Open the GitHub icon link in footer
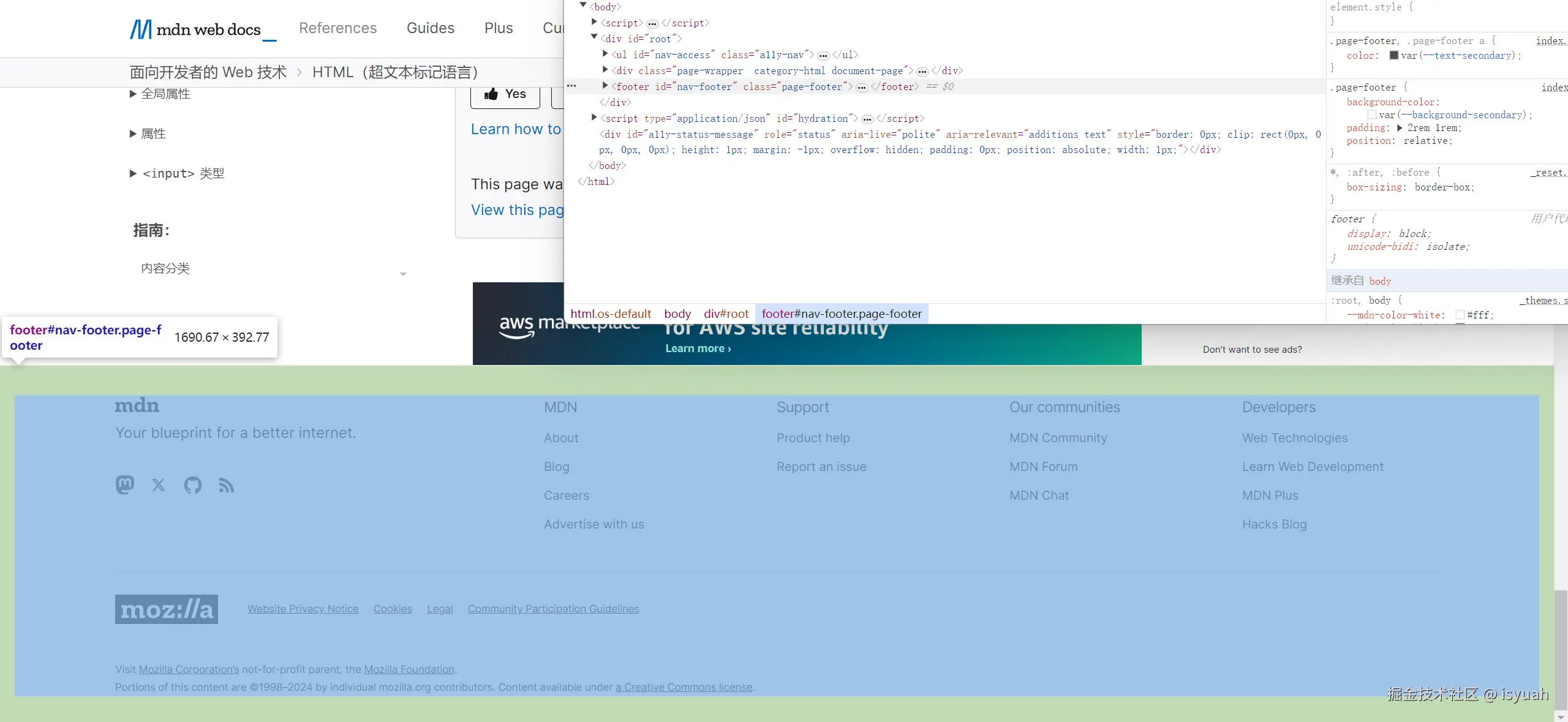Viewport: 1568px width, 722px height. coord(192,485)
